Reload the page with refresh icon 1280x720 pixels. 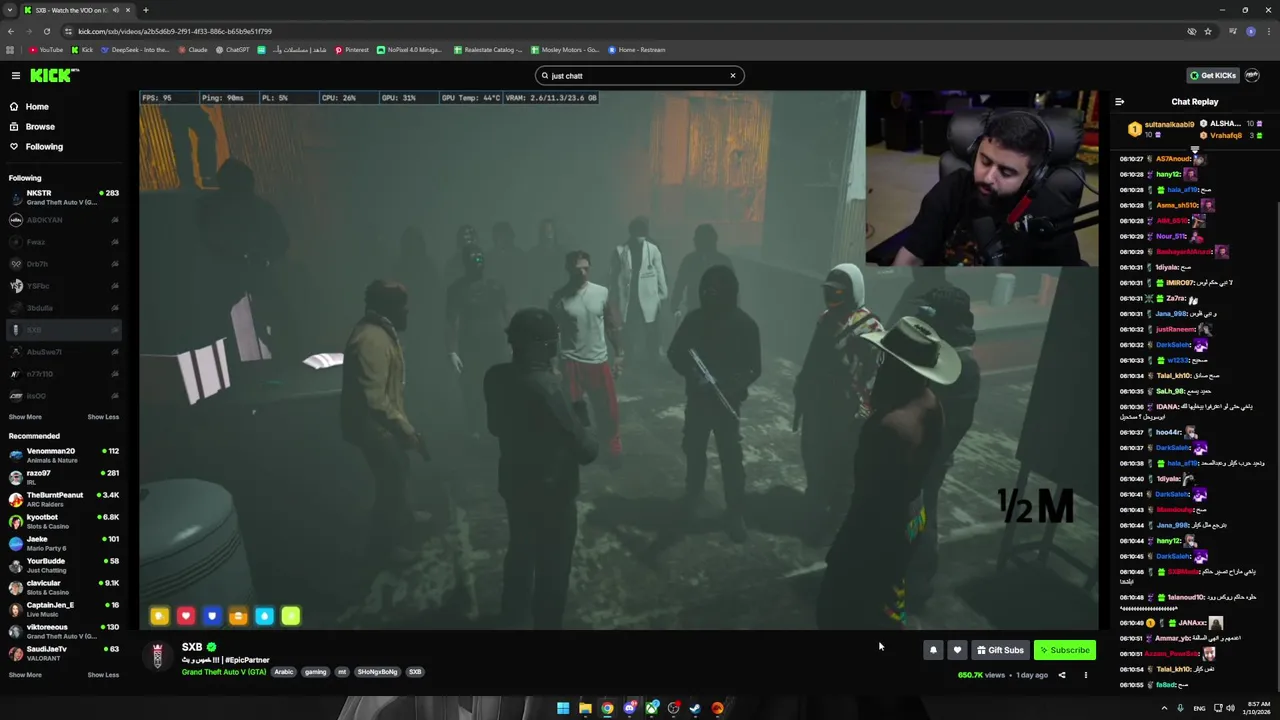click(46, 31)
